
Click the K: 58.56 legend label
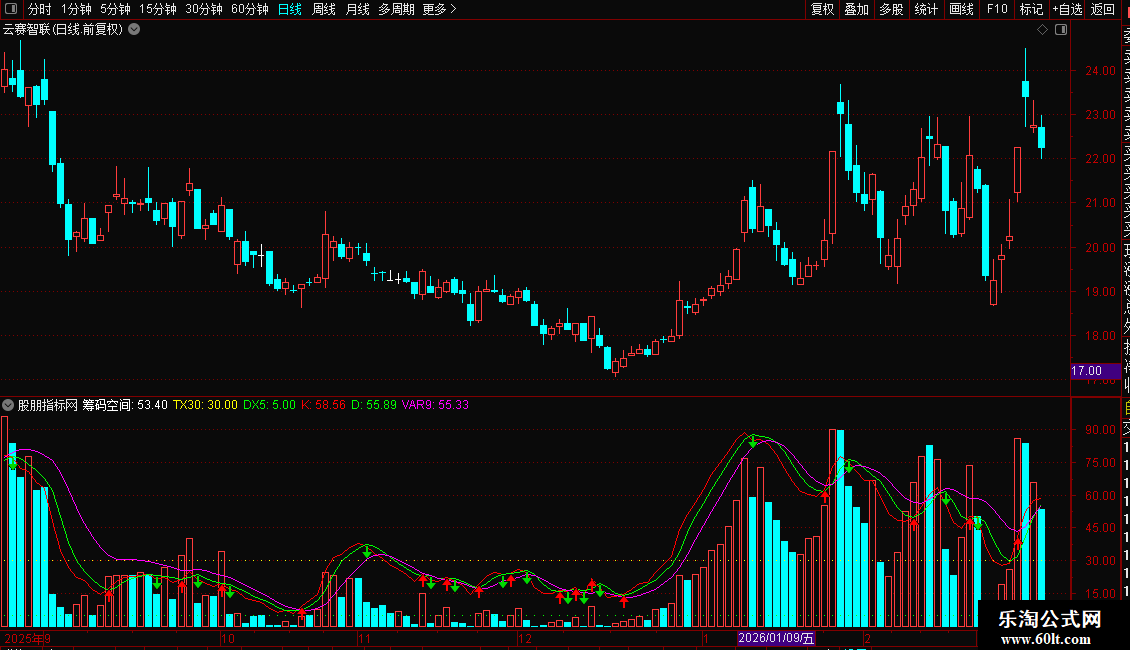click(324, 405)
